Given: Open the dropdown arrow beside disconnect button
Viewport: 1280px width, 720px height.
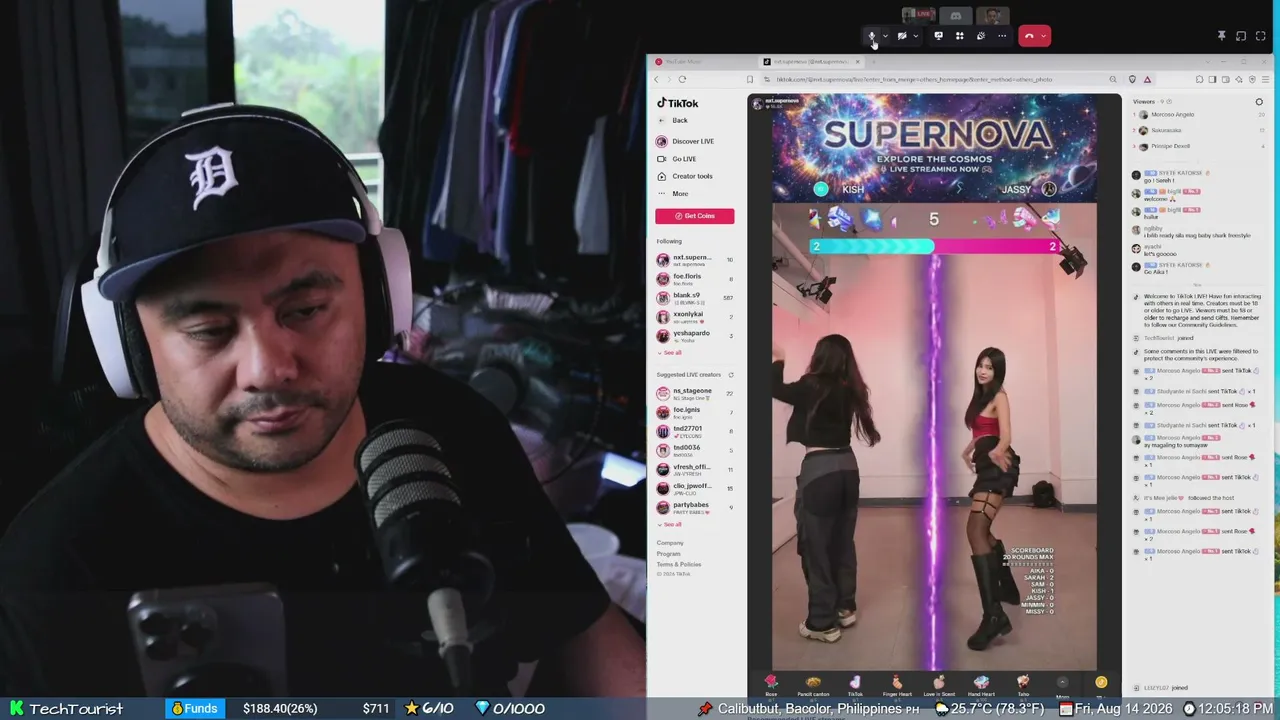Looking at the screenshot, I should [x=1043, y=36].
